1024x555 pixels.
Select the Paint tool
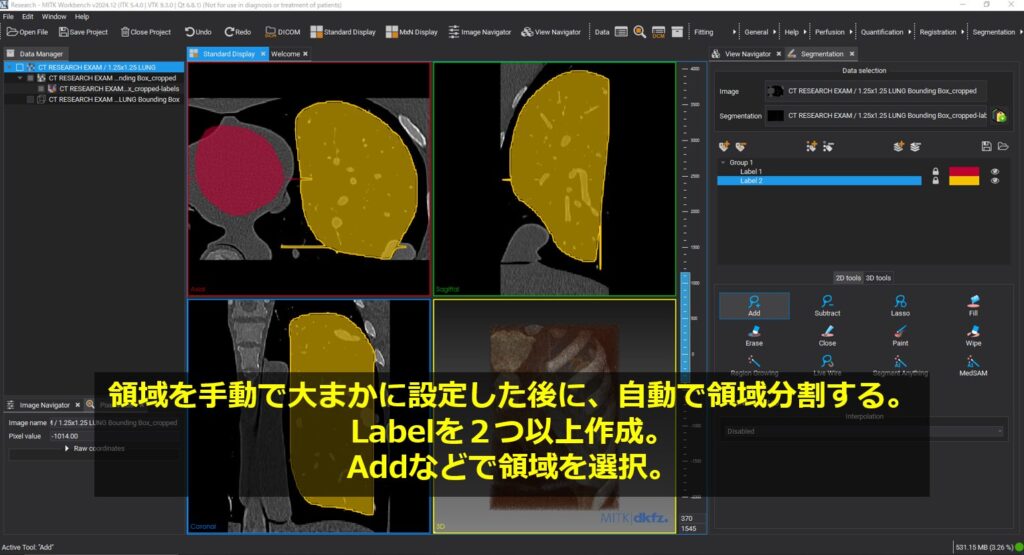click(900, 336)
